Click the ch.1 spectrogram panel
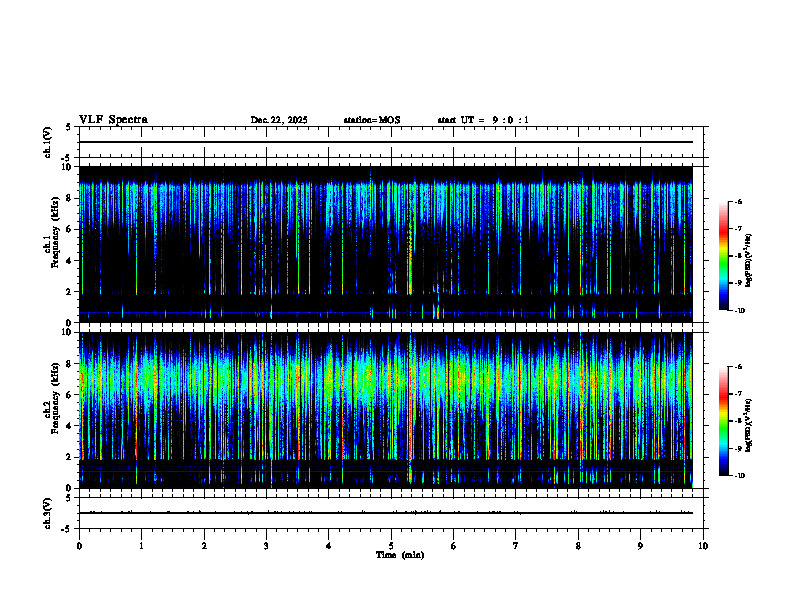Viewport: 792px width, 612px height. coord(386,244)
